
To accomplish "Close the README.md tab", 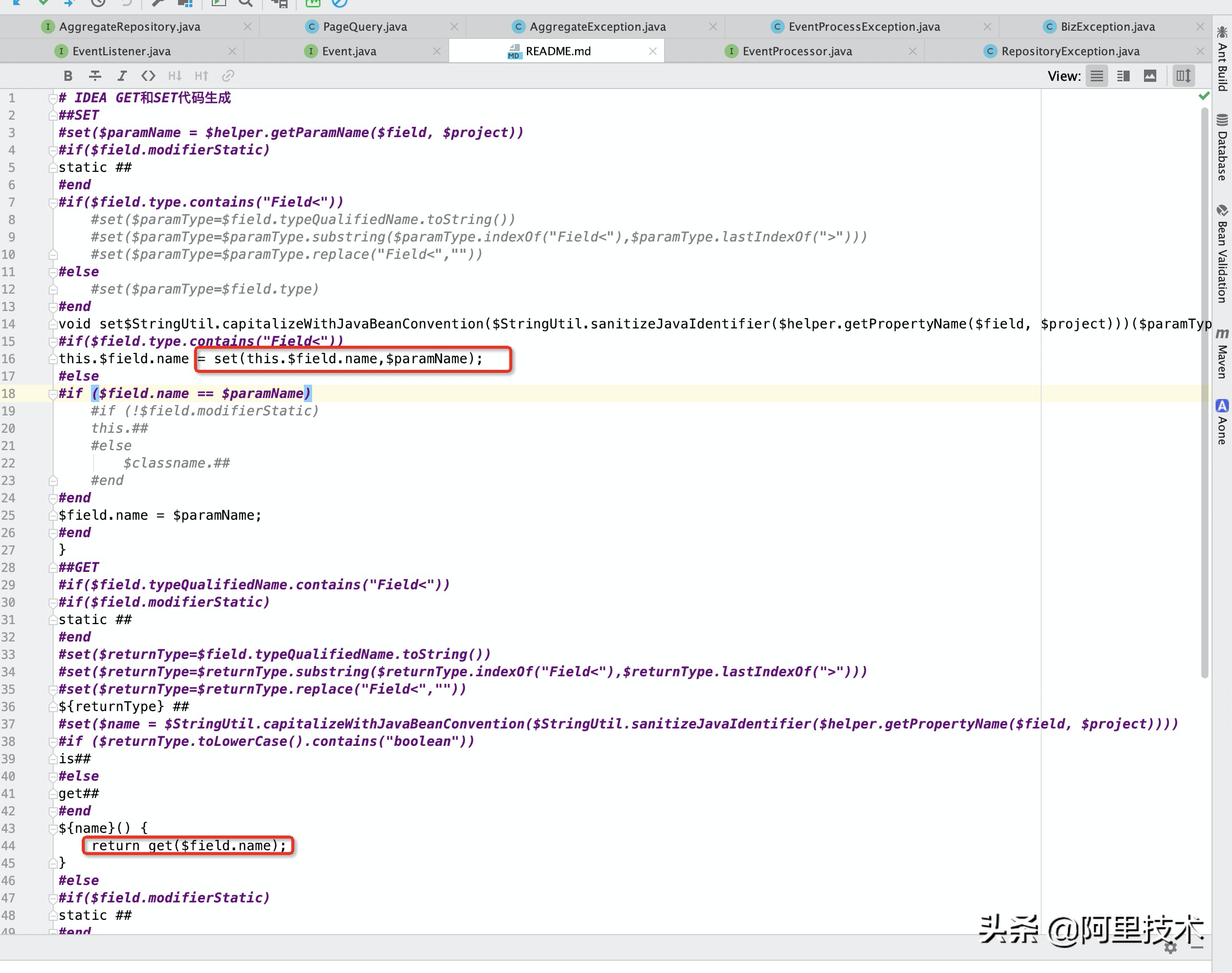I will click(653, 51).
